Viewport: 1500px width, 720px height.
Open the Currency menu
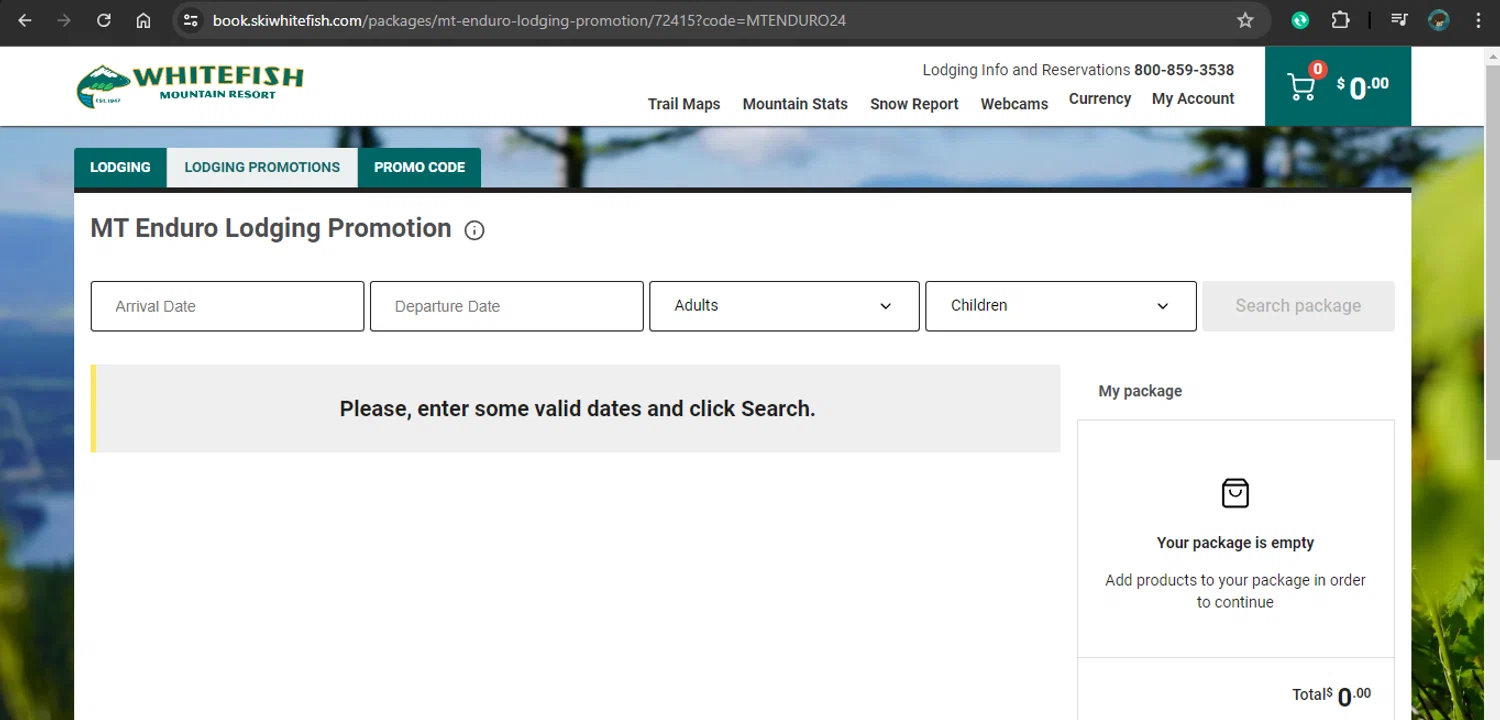pyautogui.click(x=1100, y=99)
